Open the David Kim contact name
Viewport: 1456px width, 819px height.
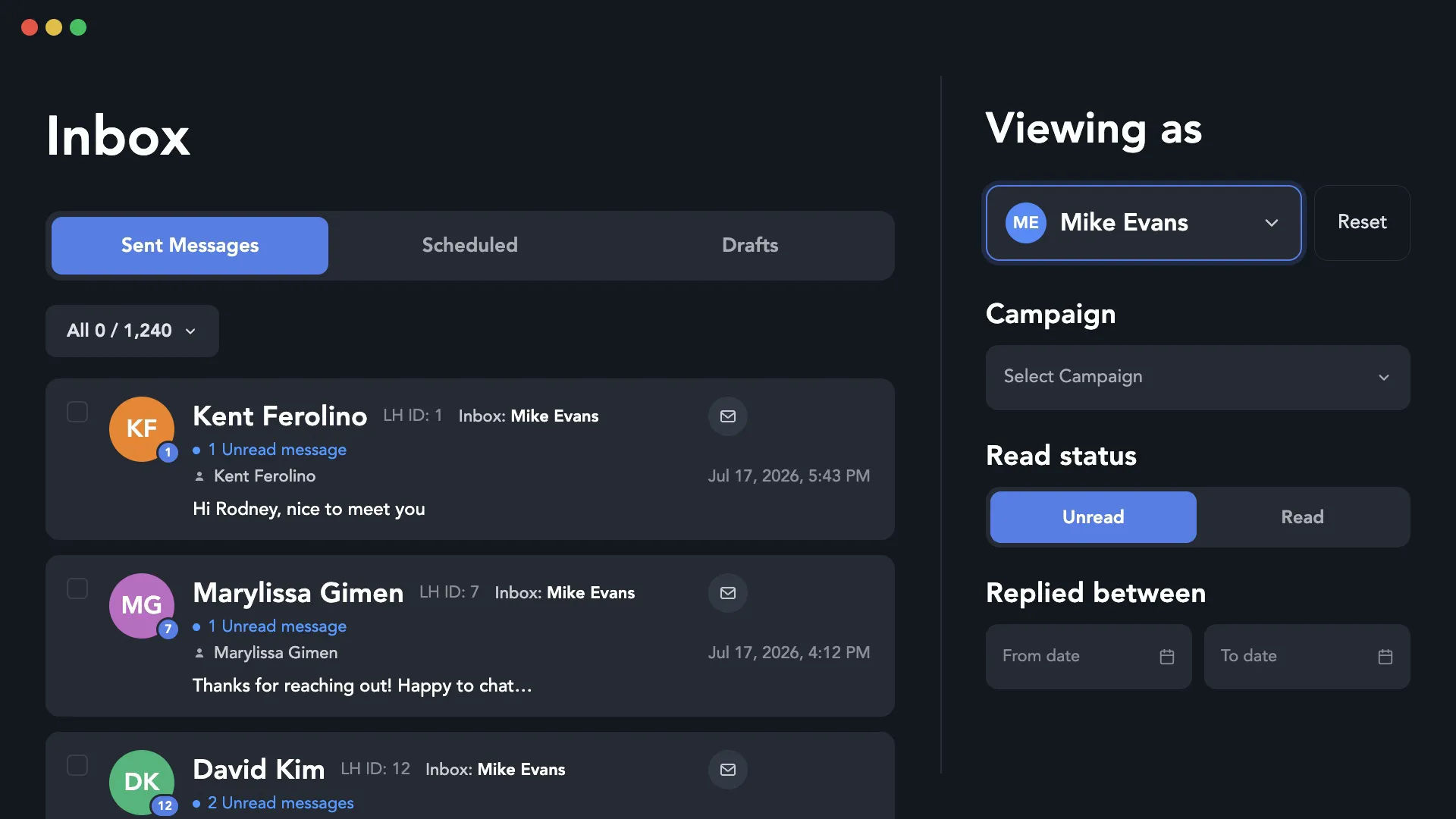pyautogui.click(x=259, y=770)
